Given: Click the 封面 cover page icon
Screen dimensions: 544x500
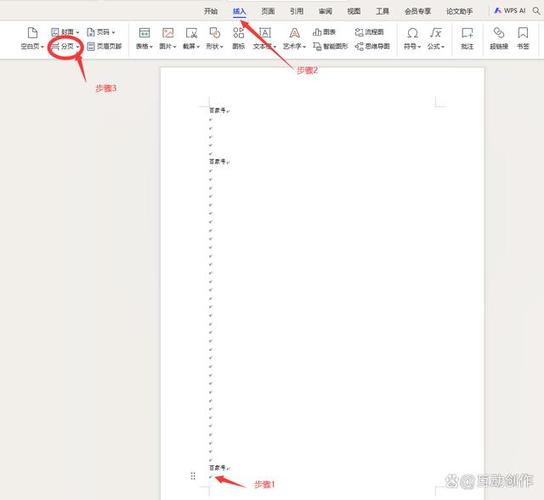Looking at the screenshot, I should click(55, 32).
